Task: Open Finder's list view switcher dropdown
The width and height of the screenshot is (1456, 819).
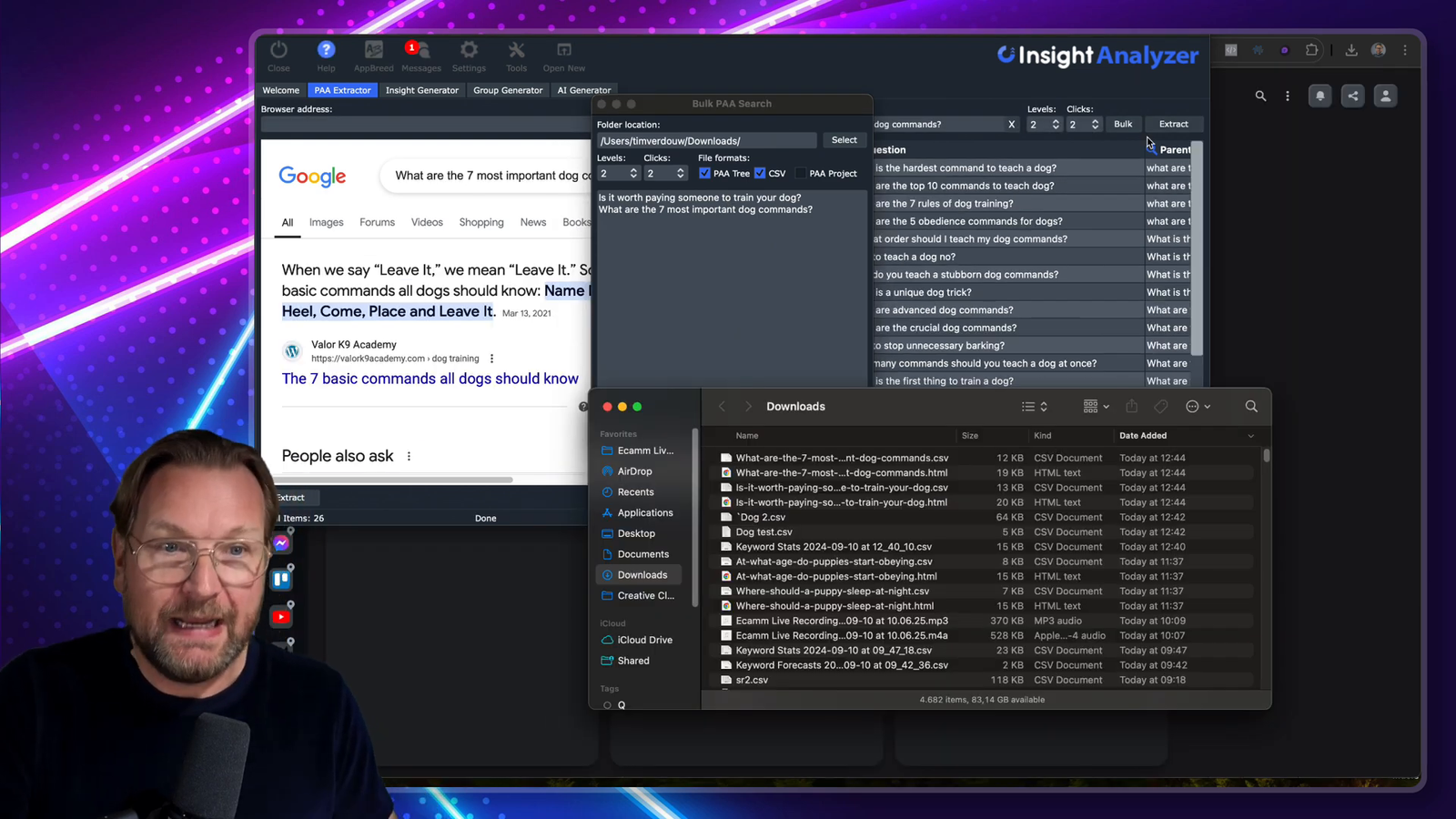Action: coord(1035,407)
